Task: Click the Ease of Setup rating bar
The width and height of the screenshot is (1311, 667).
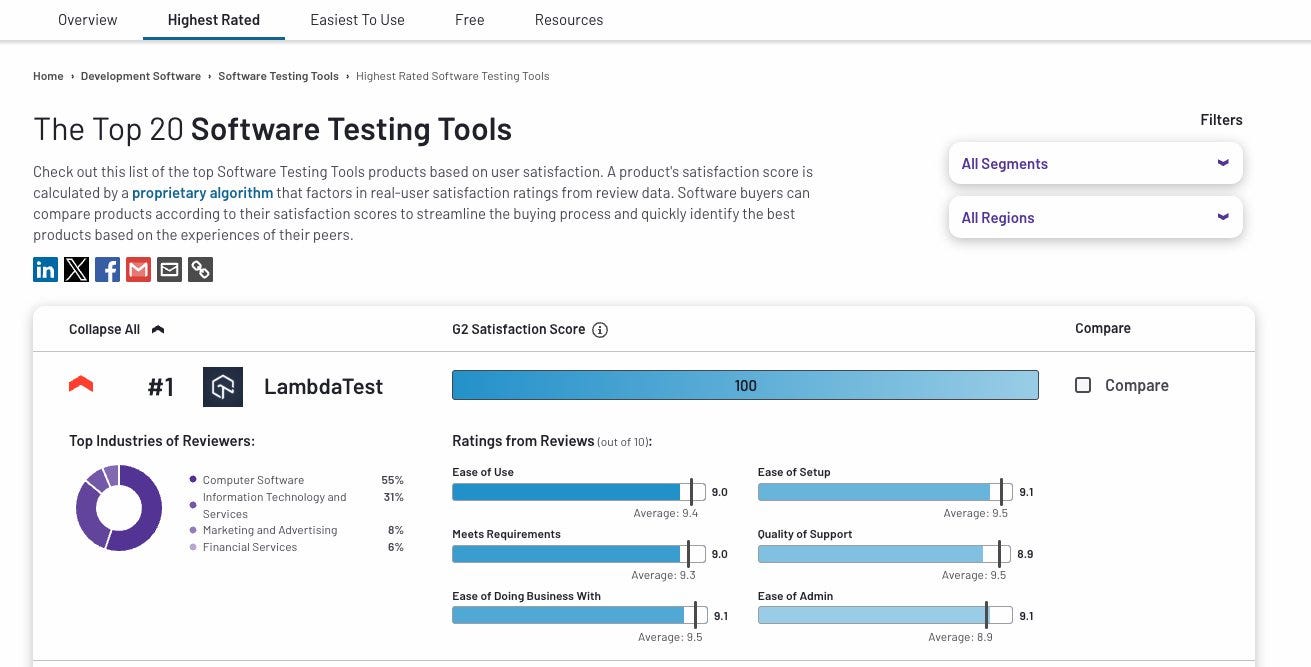Action: coord(885,492)
